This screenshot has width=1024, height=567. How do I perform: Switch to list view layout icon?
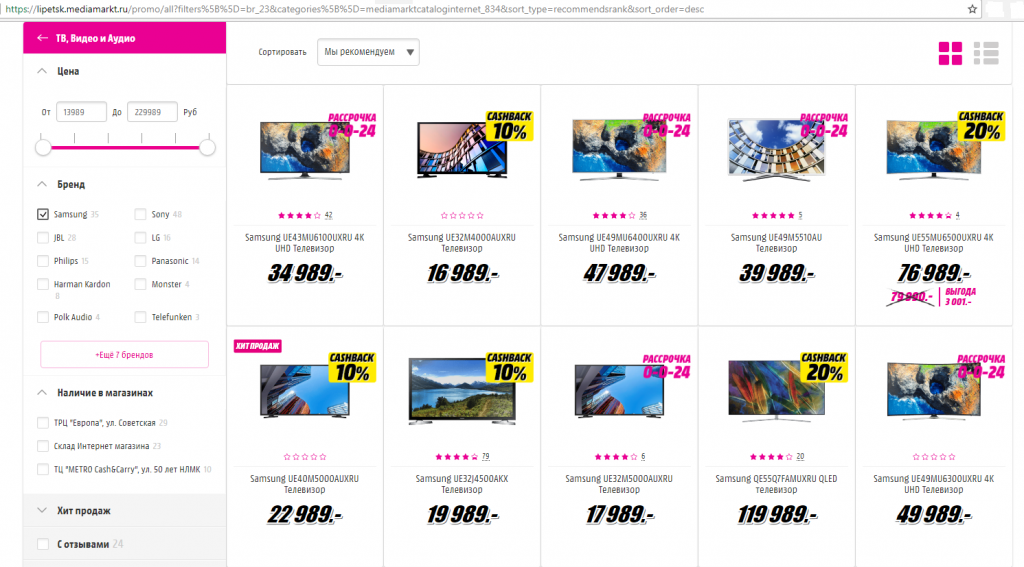pyautogui.click(x=986, y=54)
